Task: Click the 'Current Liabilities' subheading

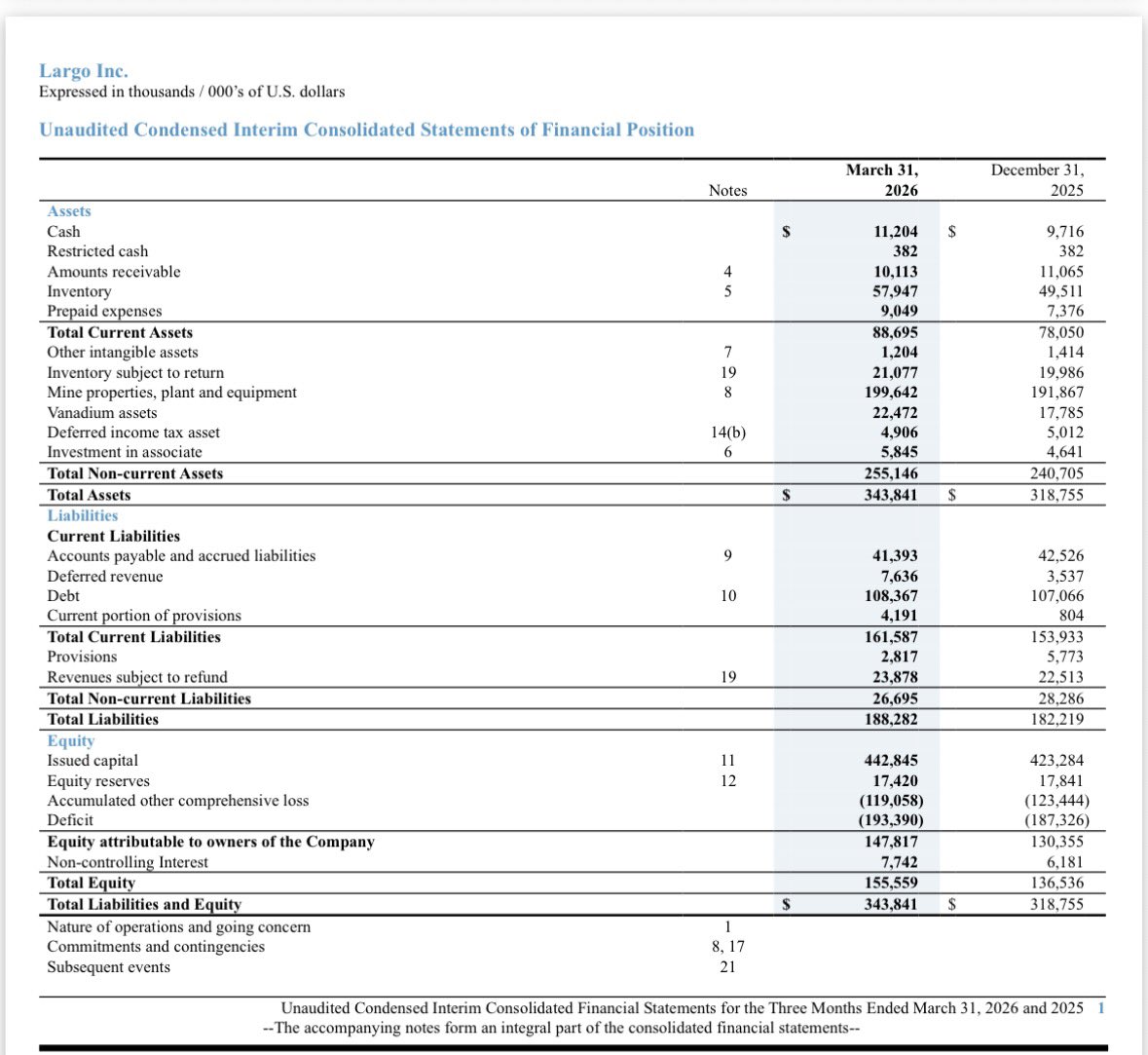Action: click(x=114, y=537)
